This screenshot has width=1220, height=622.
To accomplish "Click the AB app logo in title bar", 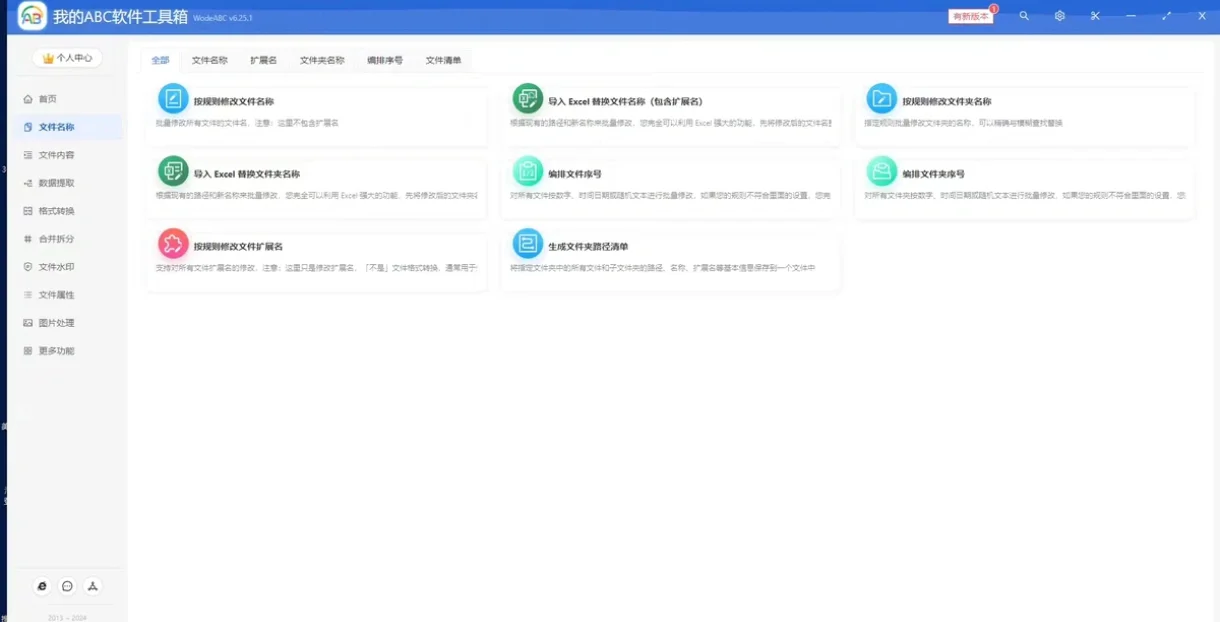I will (x=32, y=17).
